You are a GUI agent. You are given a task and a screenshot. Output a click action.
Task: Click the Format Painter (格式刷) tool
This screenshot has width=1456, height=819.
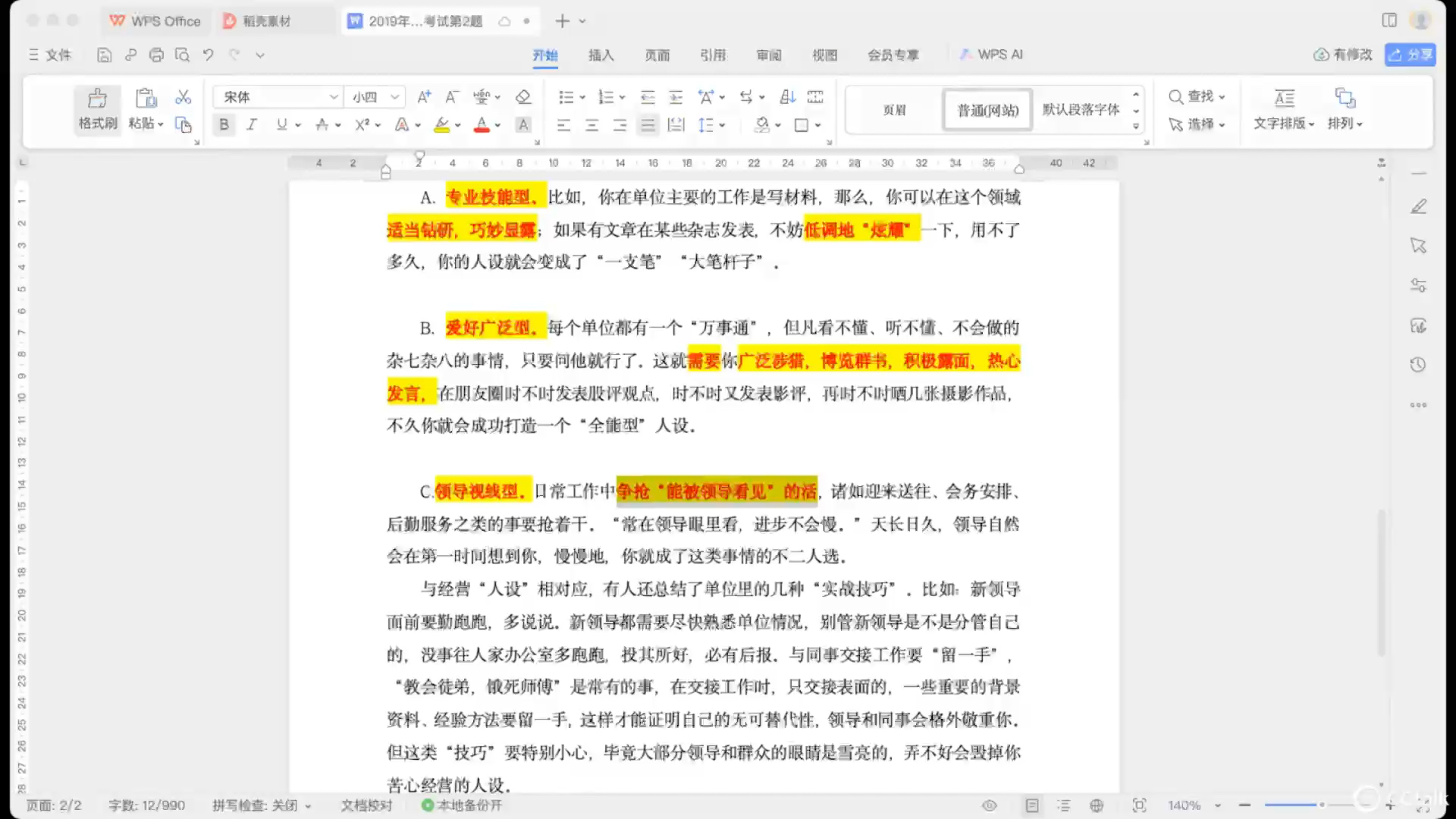coord(98,109)
